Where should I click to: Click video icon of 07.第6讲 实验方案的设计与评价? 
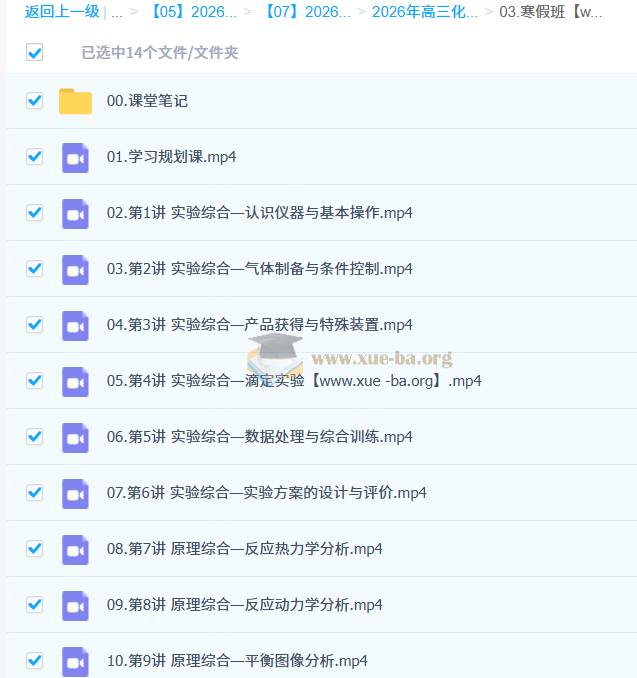[x=75, y=493]
